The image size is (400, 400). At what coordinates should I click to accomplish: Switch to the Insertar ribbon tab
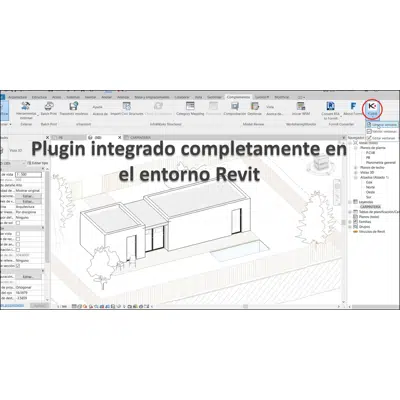(90, 97)
